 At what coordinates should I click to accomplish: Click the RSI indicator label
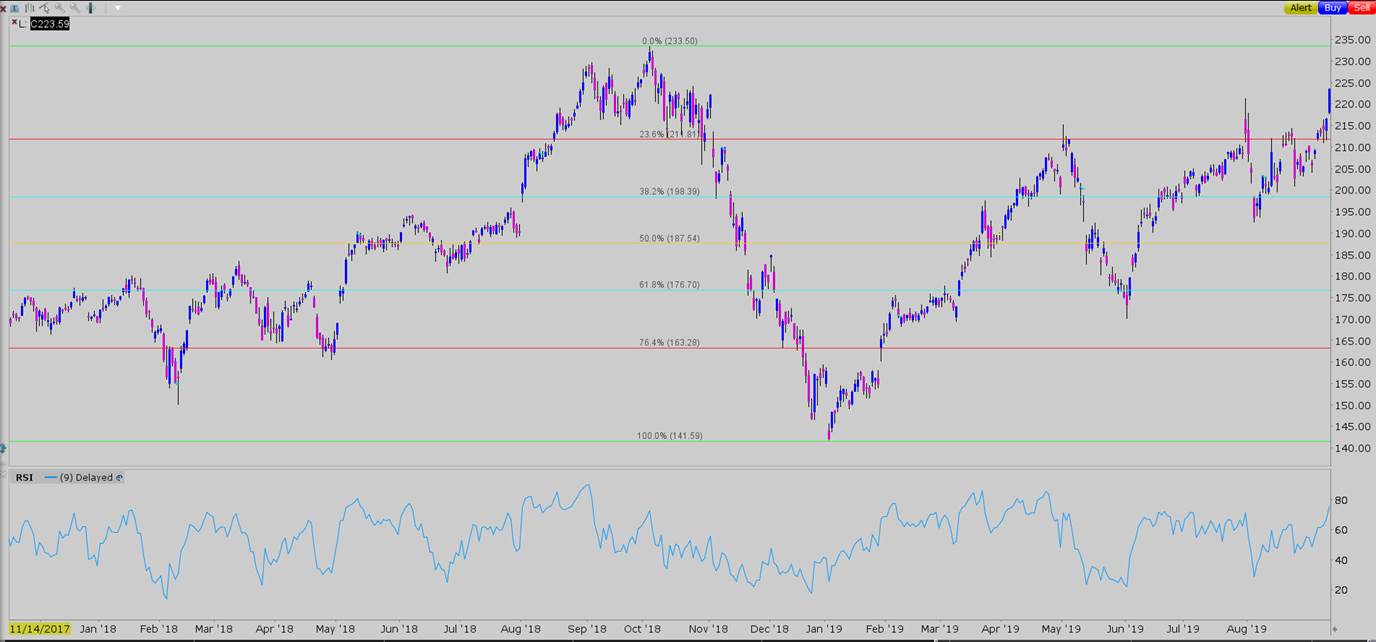[24, 478]
